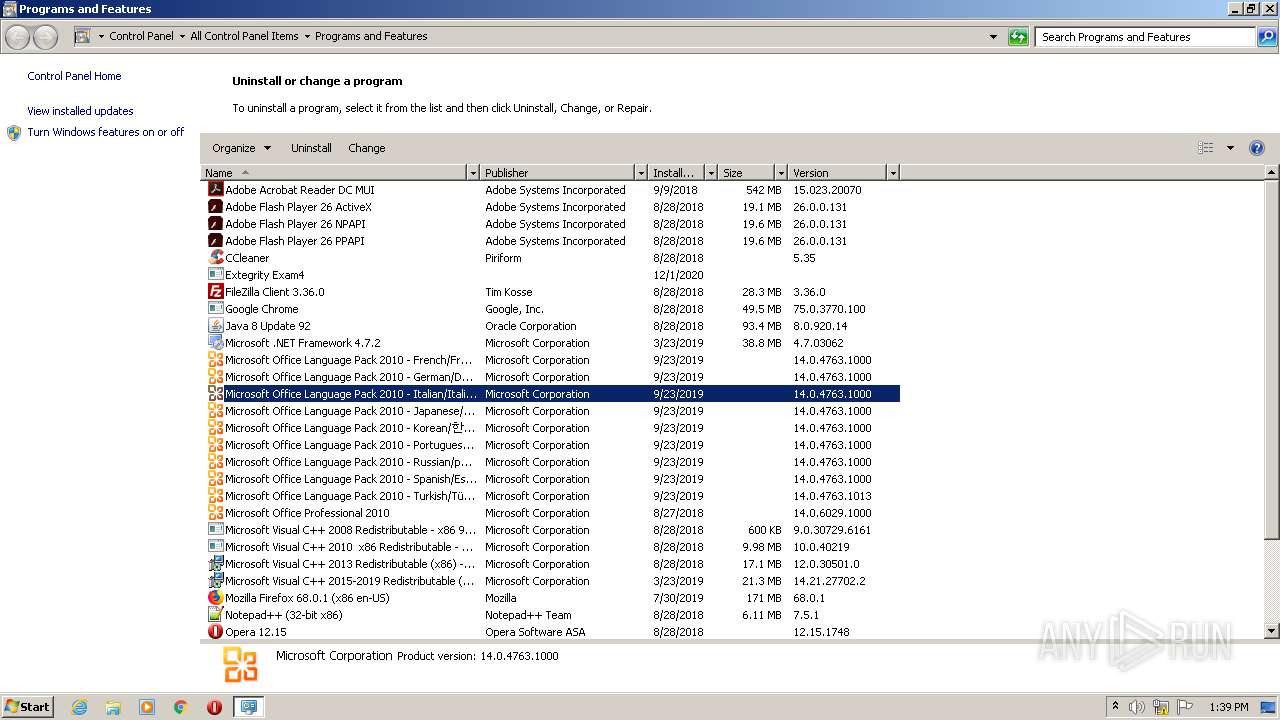Open the Installed On column filter dropdown
This screenshot has width=1280, height=720.
click(711, 173)
